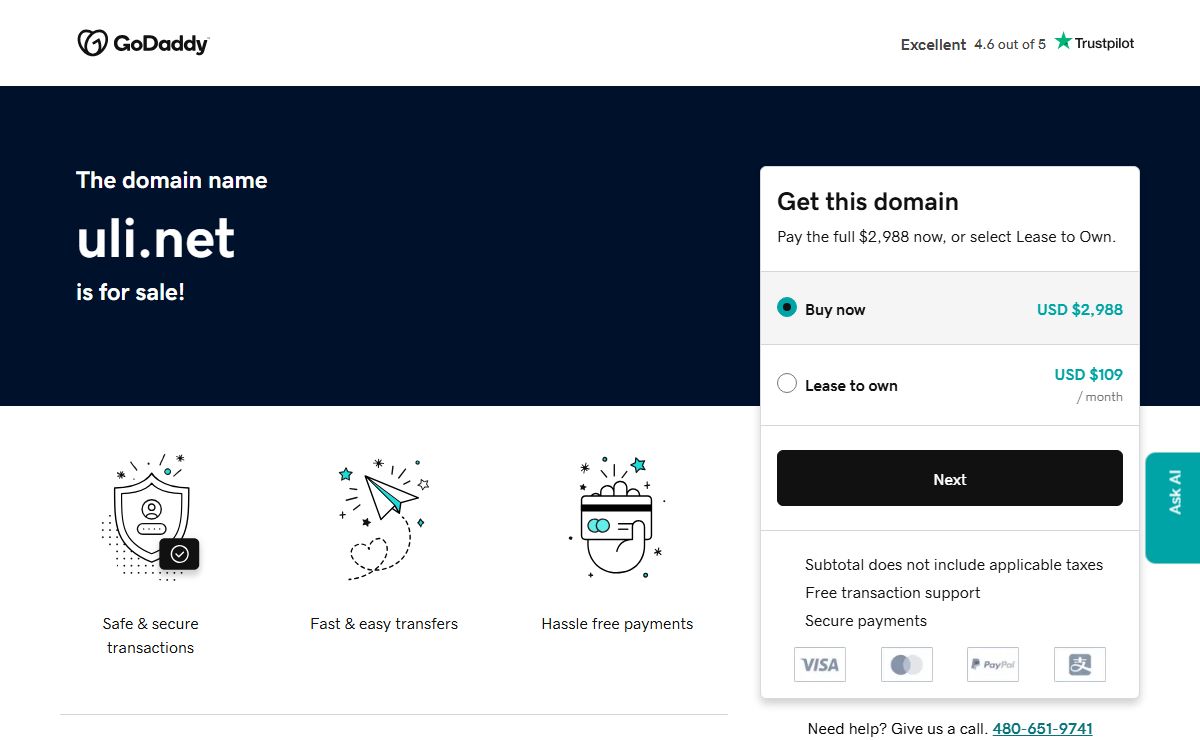Click the uli.net domain name heading
The width and height of the screenshot is (1200, 740).
point(156,238)
